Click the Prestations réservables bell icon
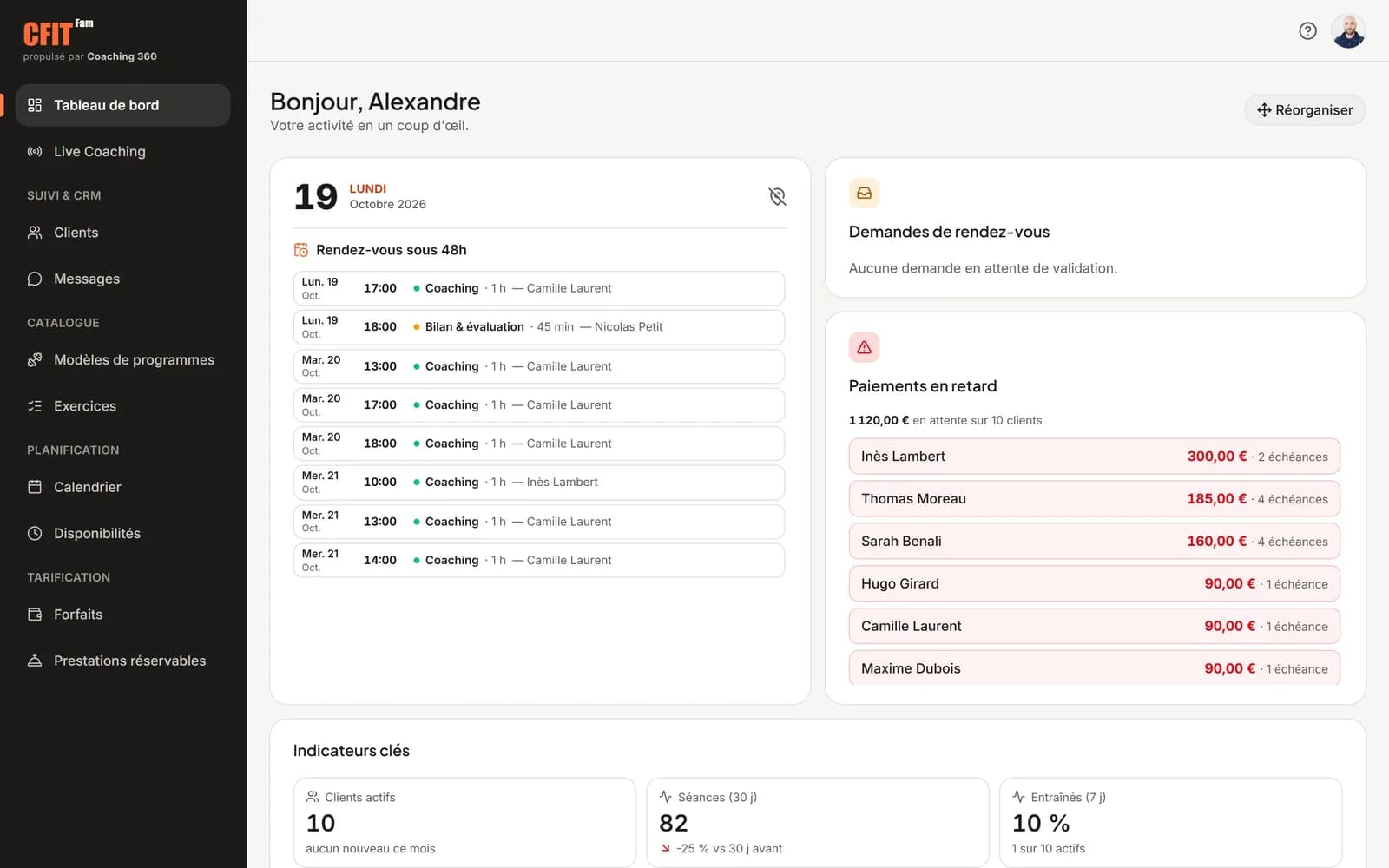Screen dimensions: 1389x868 click(35, 661)
